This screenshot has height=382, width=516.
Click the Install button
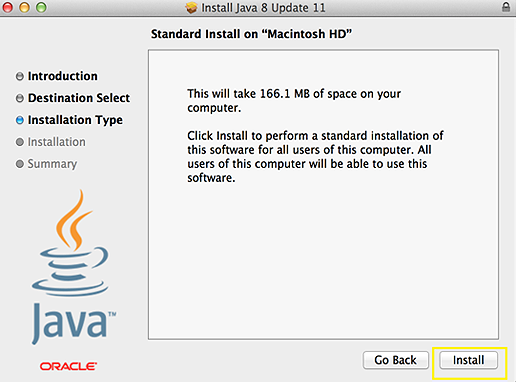point(468,360)
